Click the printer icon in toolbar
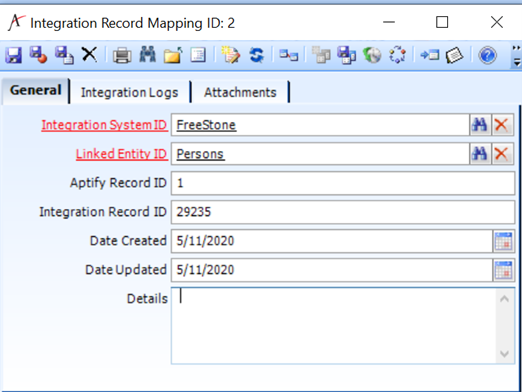Screen dimensions: 522x392 tap(122, 55)
